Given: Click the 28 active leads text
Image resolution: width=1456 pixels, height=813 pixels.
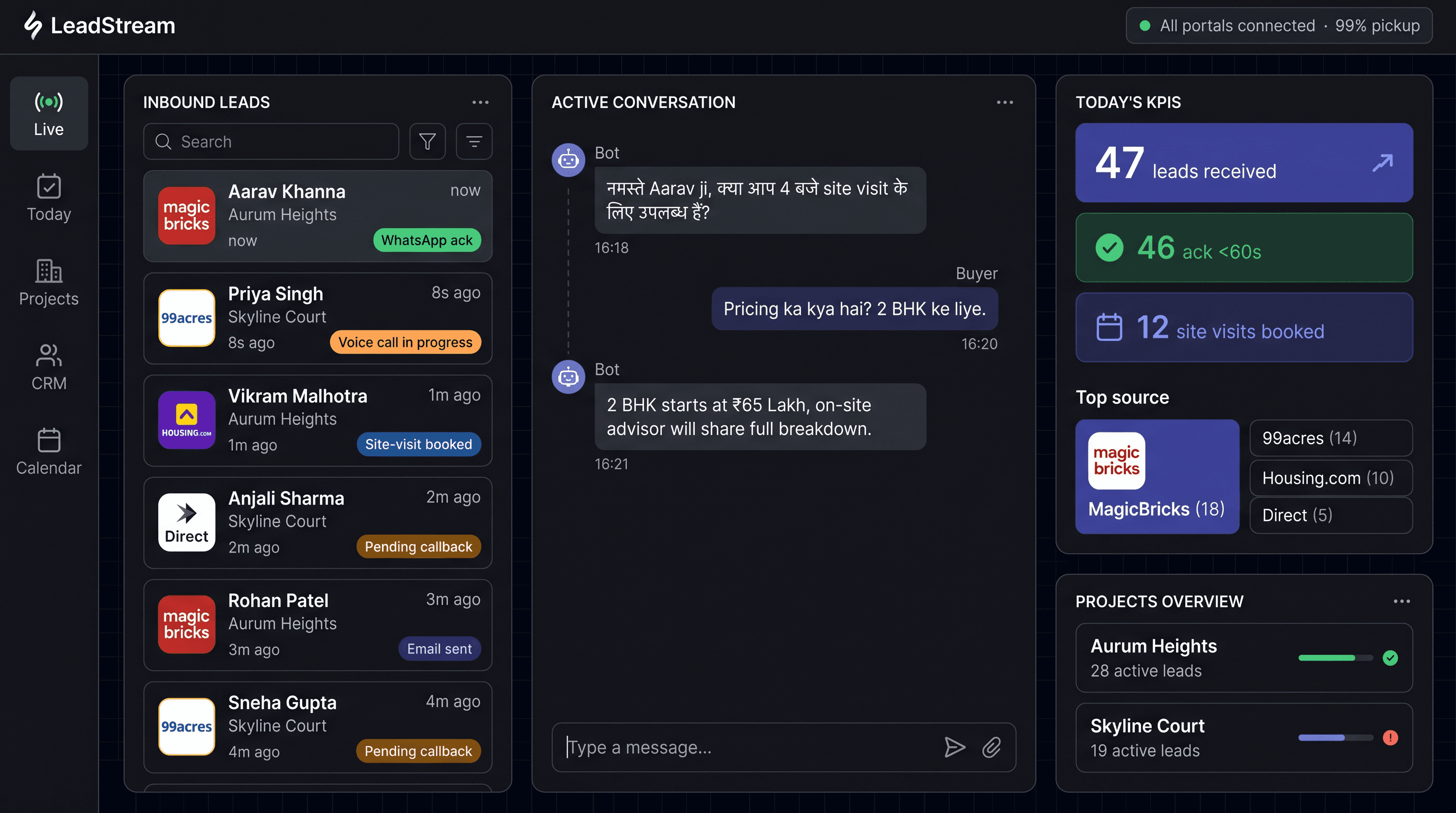Looking at the screenshot, I should [1145, 671].
